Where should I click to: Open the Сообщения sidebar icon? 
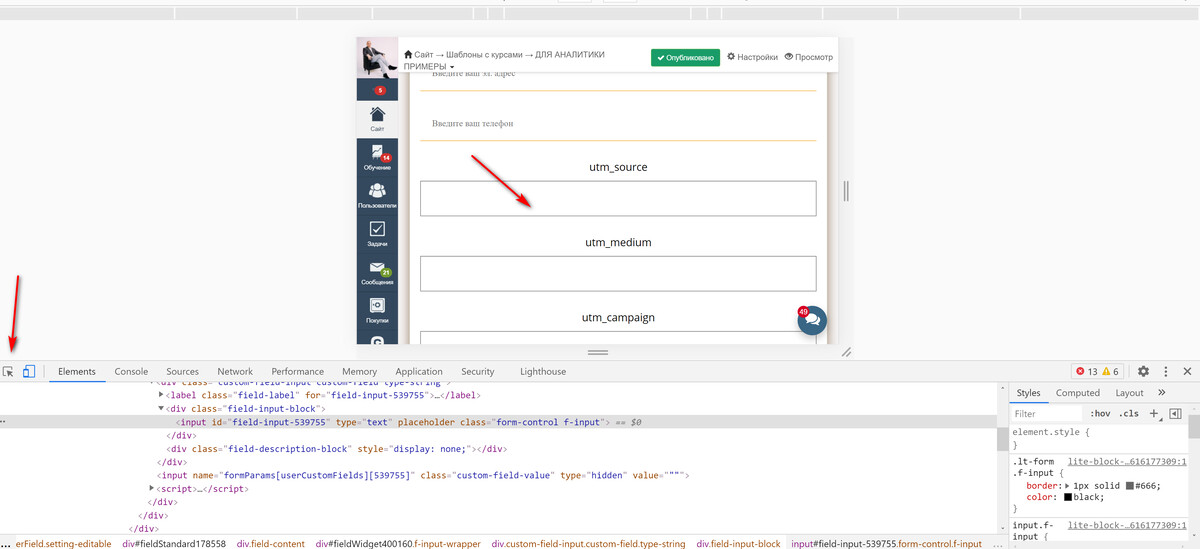(x=377, y=272)
